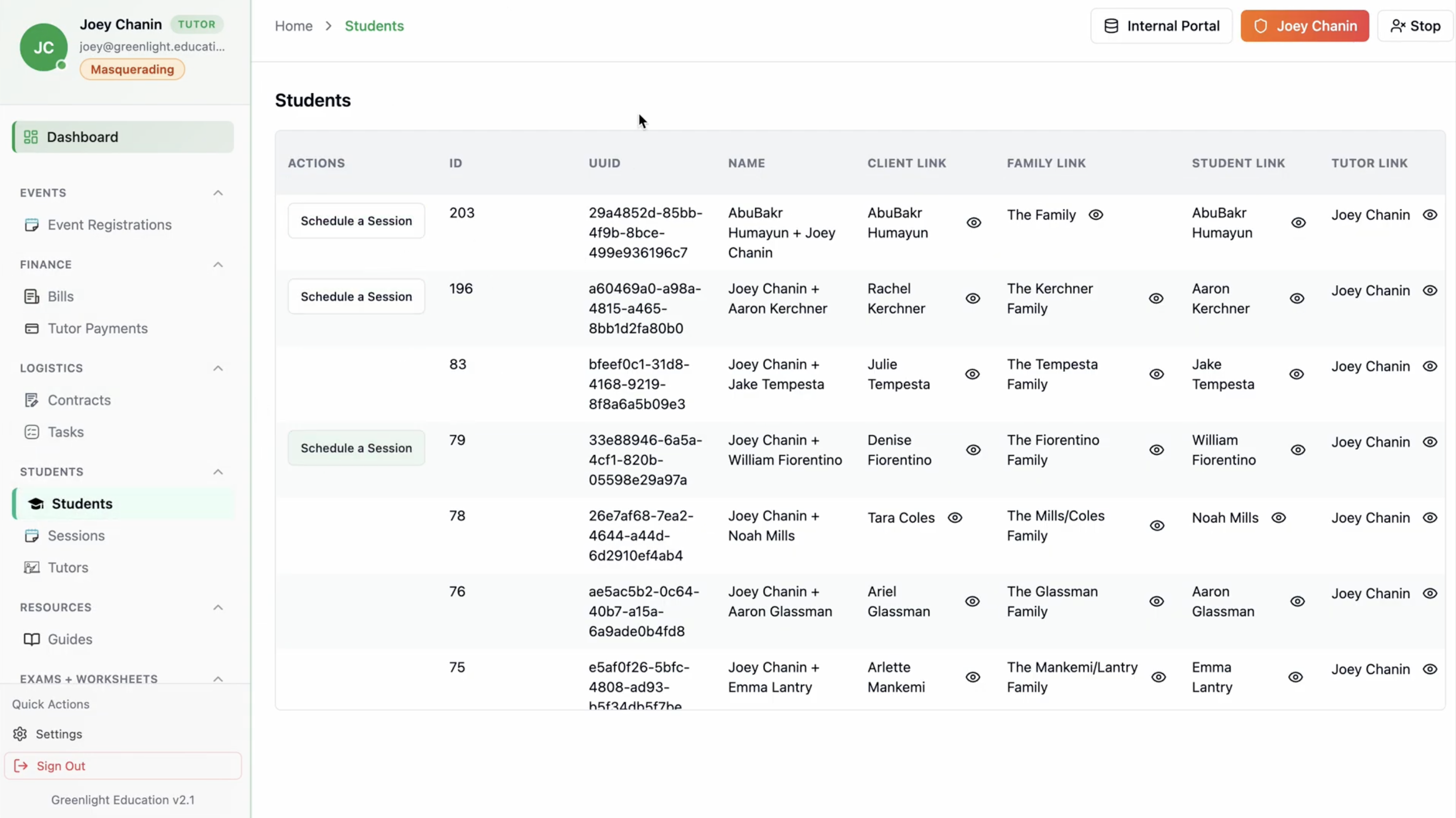View client Tara Coles eye icon
1456x818 pixels.
pos(954,518)
